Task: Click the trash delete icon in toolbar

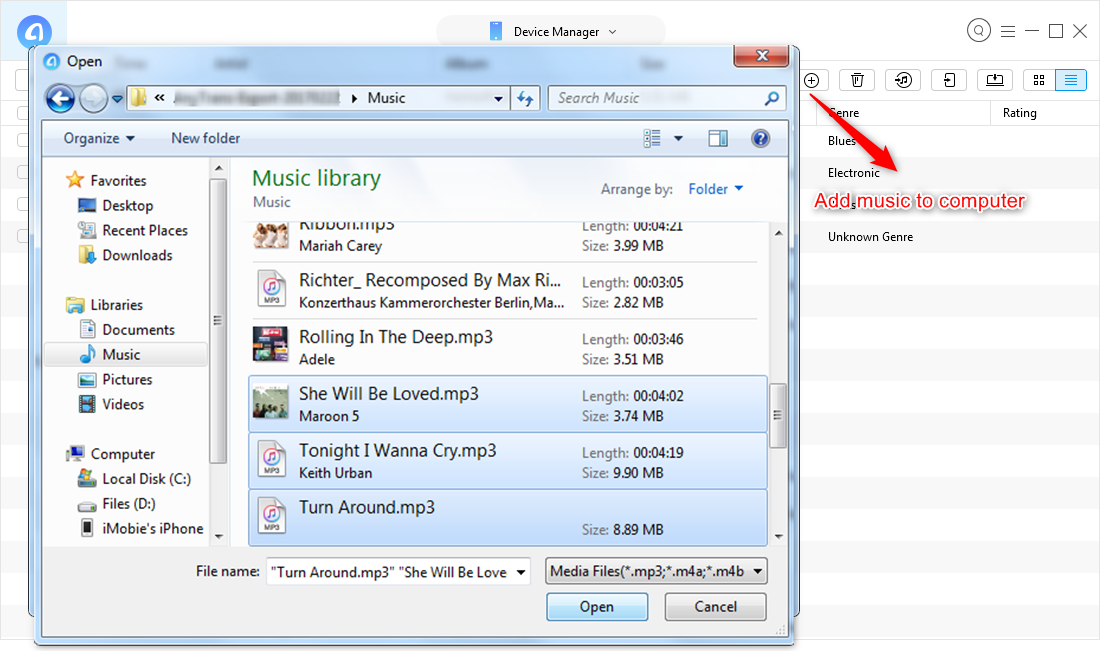Action: pos(857,80)
